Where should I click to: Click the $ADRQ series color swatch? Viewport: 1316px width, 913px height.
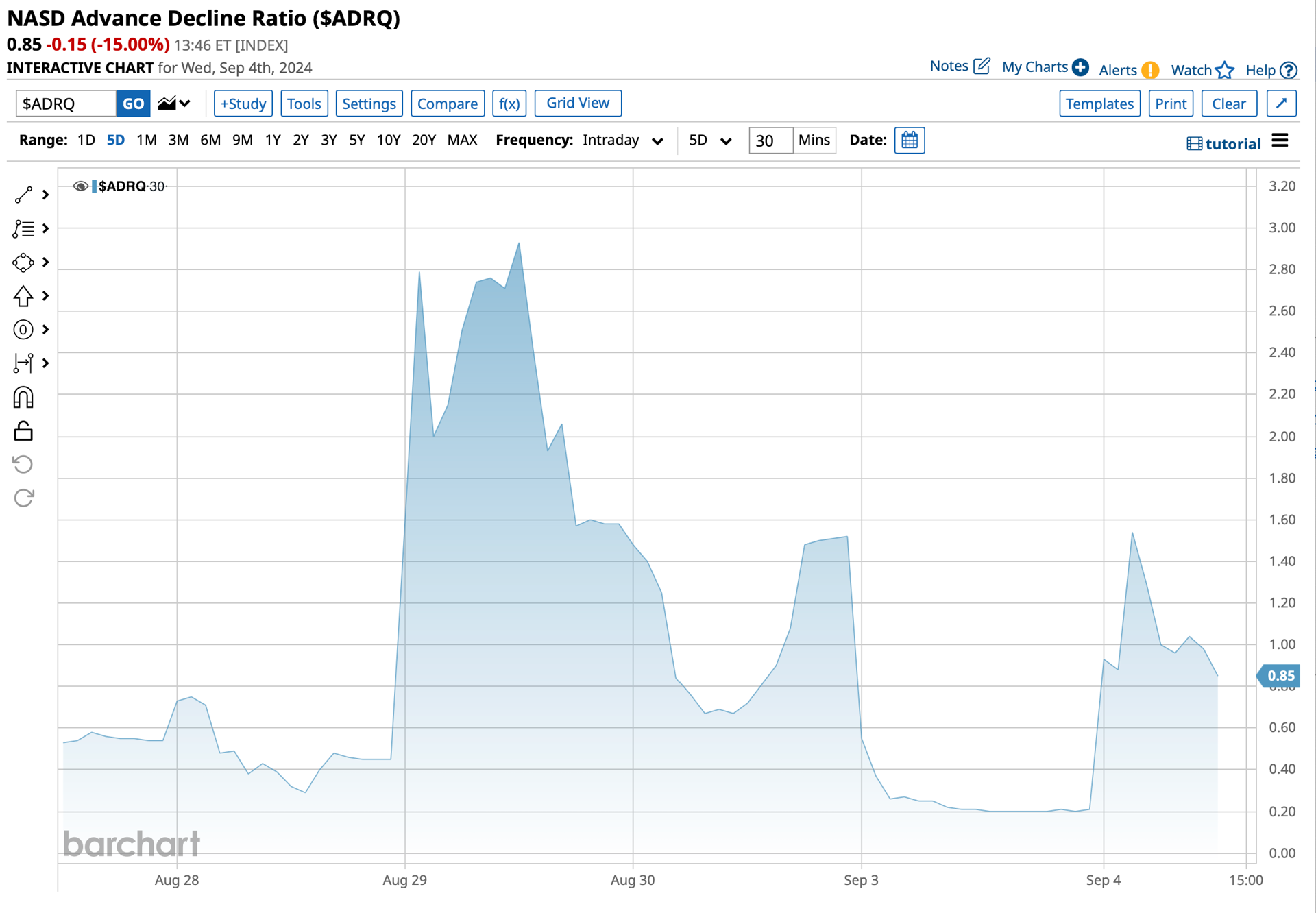(x=94, y=186)
